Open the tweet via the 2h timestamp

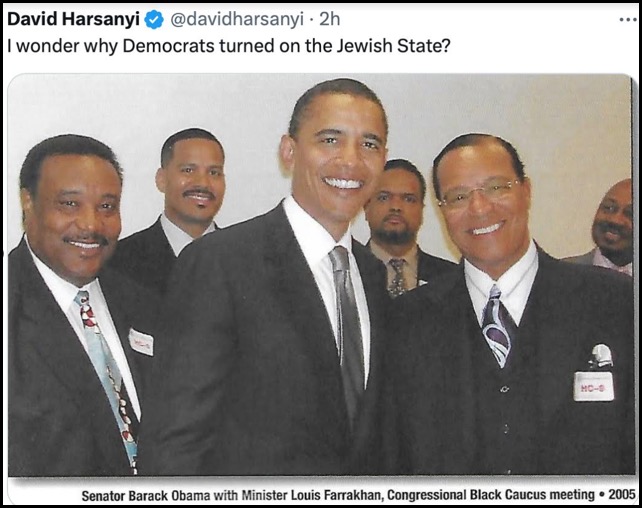tap(329, 19)
